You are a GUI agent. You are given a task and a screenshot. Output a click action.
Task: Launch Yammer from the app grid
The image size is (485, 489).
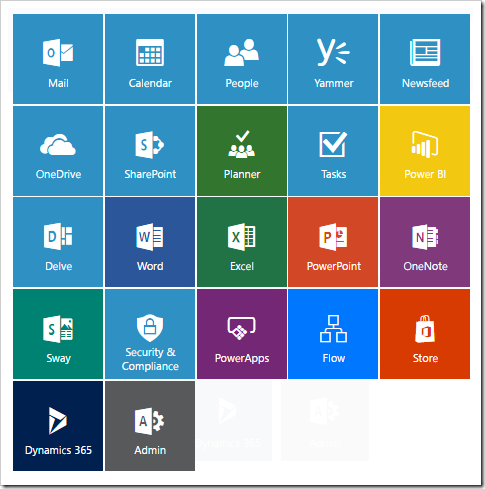click(x=333, y=59)
